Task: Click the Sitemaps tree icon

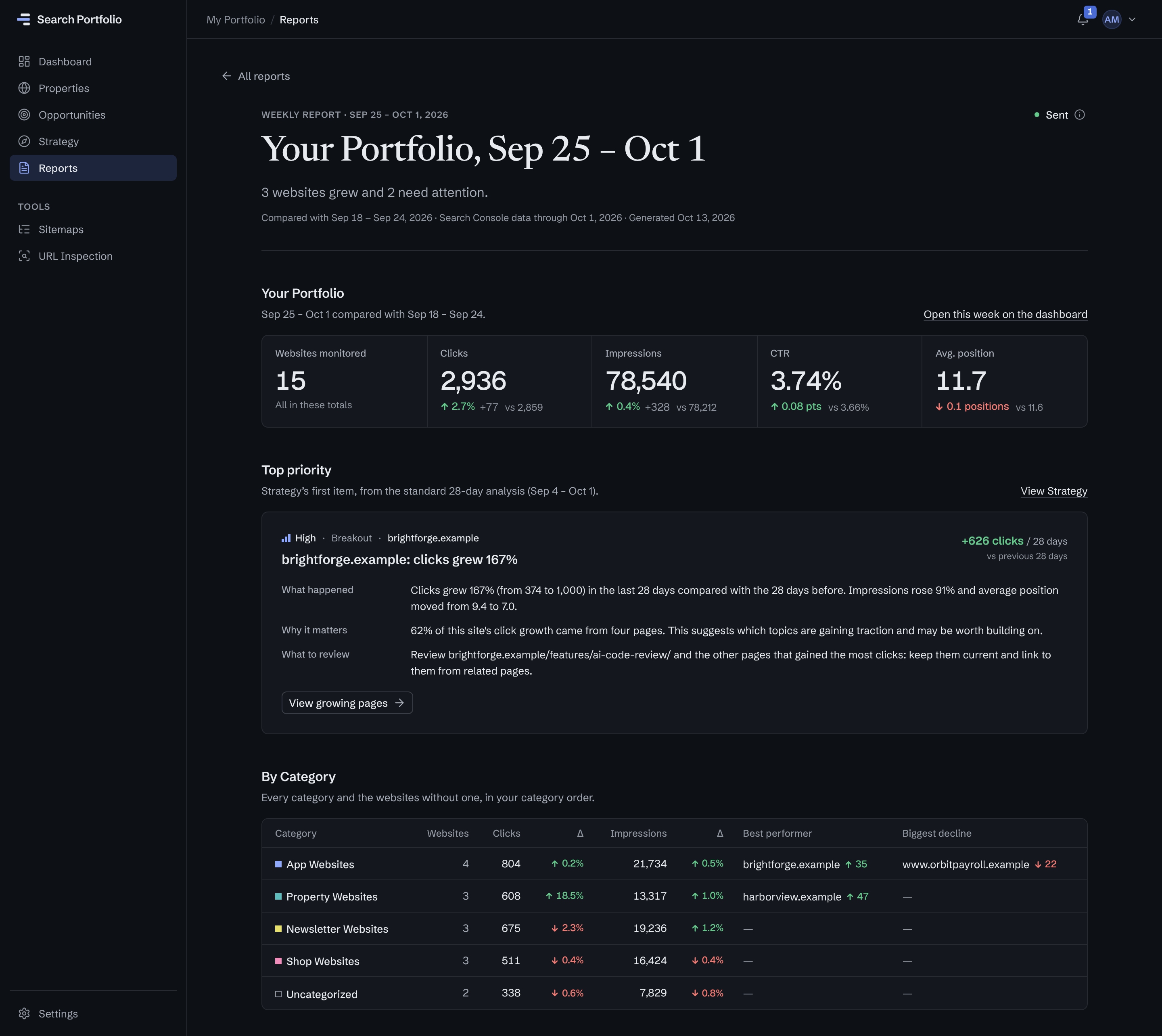Action: pos(24,230)
